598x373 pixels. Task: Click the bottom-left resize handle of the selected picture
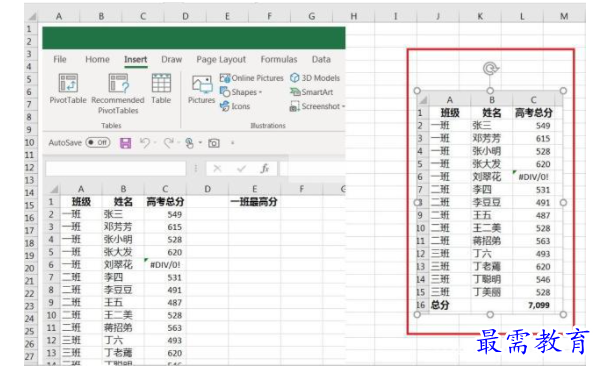click(417, 315)
